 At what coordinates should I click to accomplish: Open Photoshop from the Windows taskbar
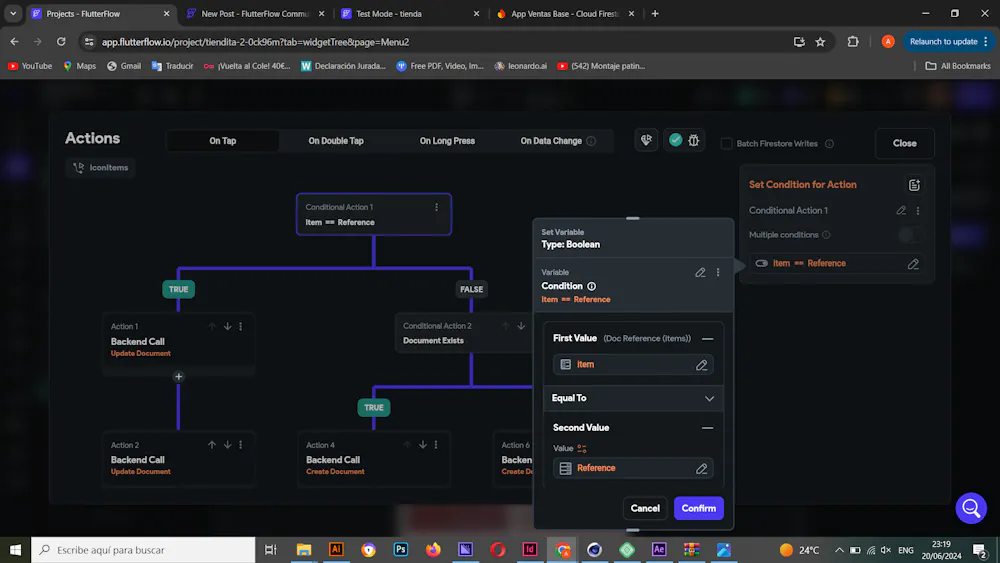coord(401,550)
